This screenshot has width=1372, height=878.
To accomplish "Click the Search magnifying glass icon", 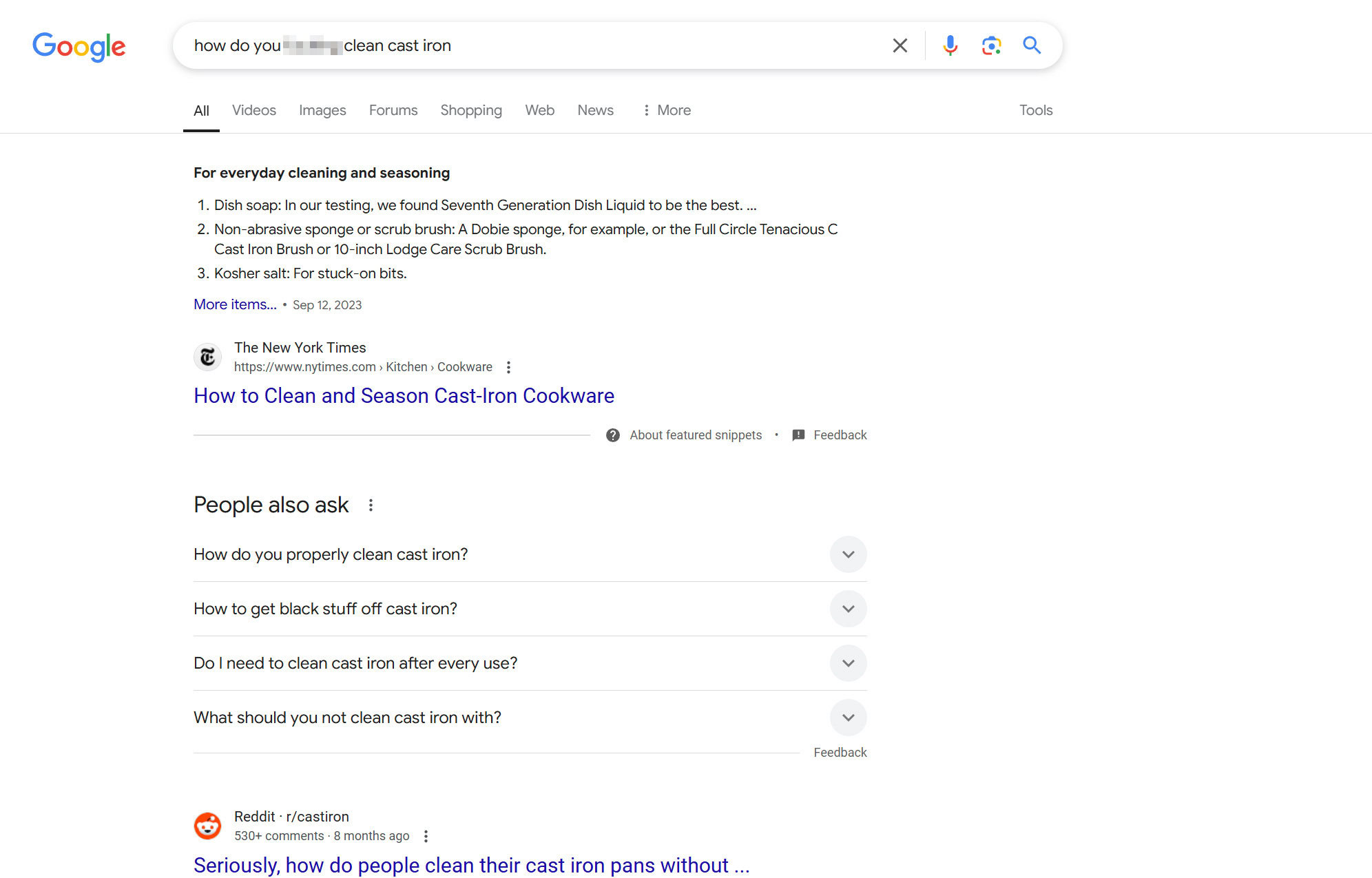I will [x=1032, y=44].
